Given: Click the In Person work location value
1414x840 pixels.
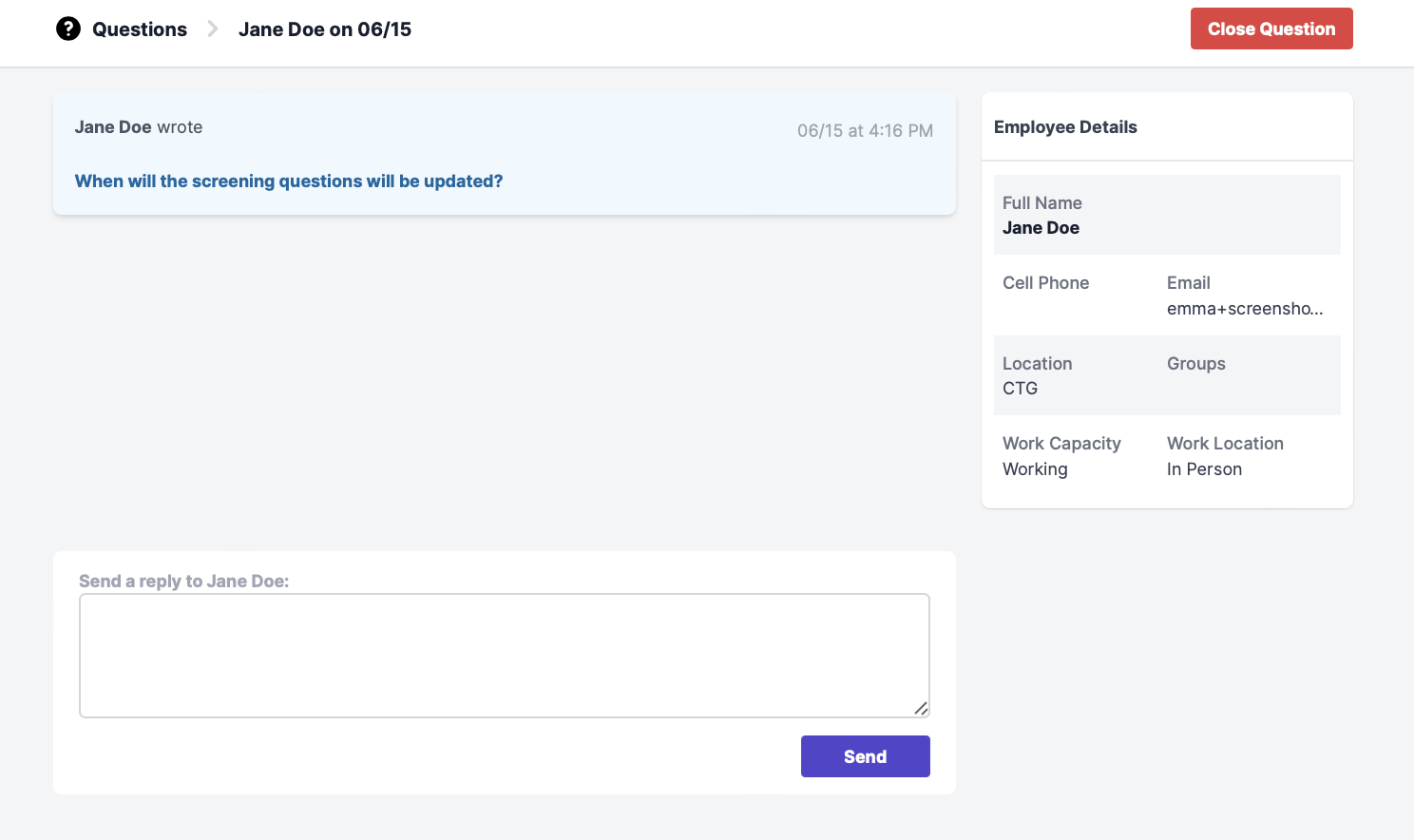Looking at the screenshot, I should coord(1204,469).
